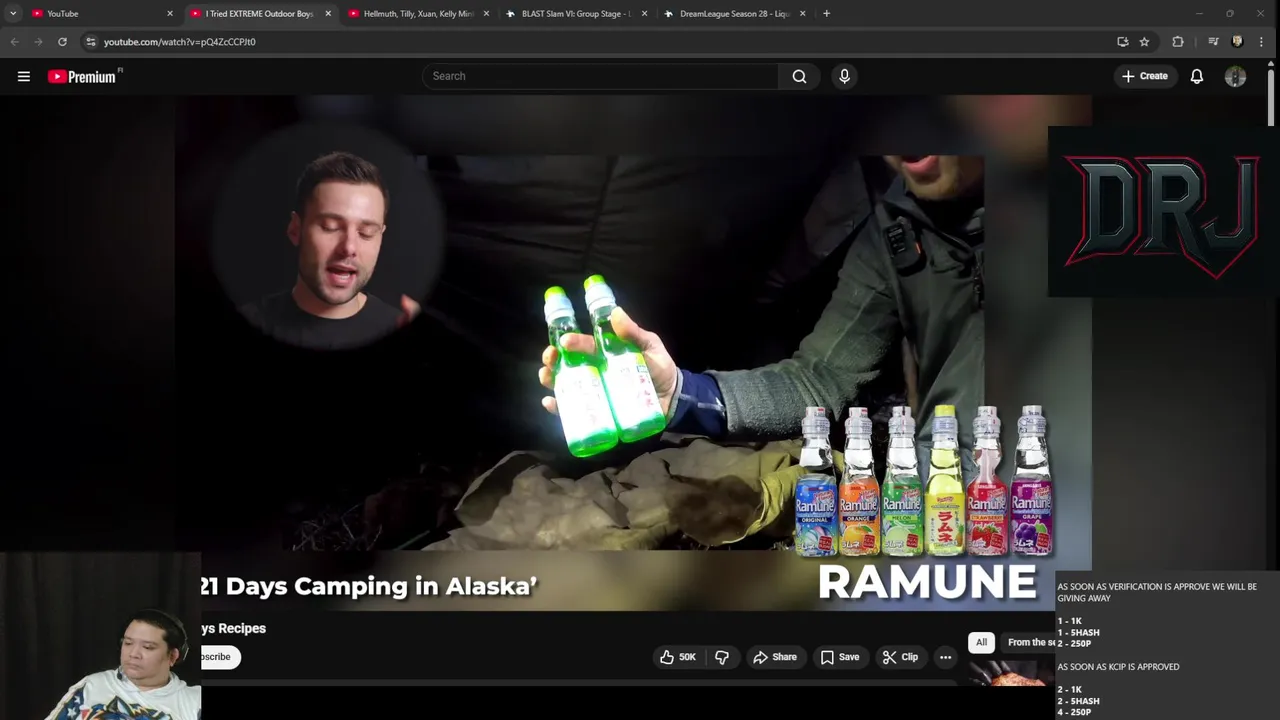Open the YouTube account avatar menu
This screenshot has height=720, width=1280.
[1236, 77]
